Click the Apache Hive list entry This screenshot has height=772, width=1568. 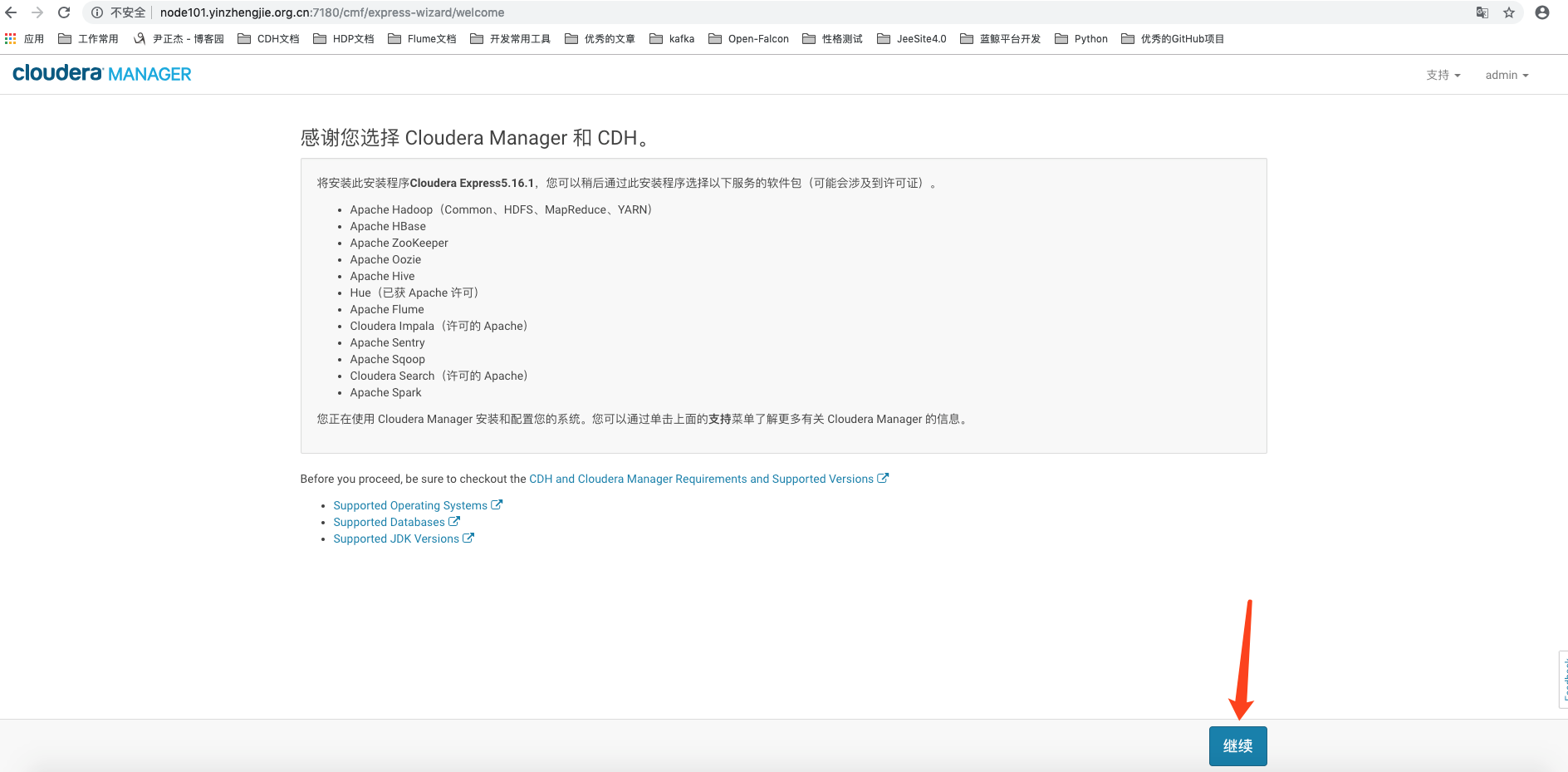click(382, 276)
